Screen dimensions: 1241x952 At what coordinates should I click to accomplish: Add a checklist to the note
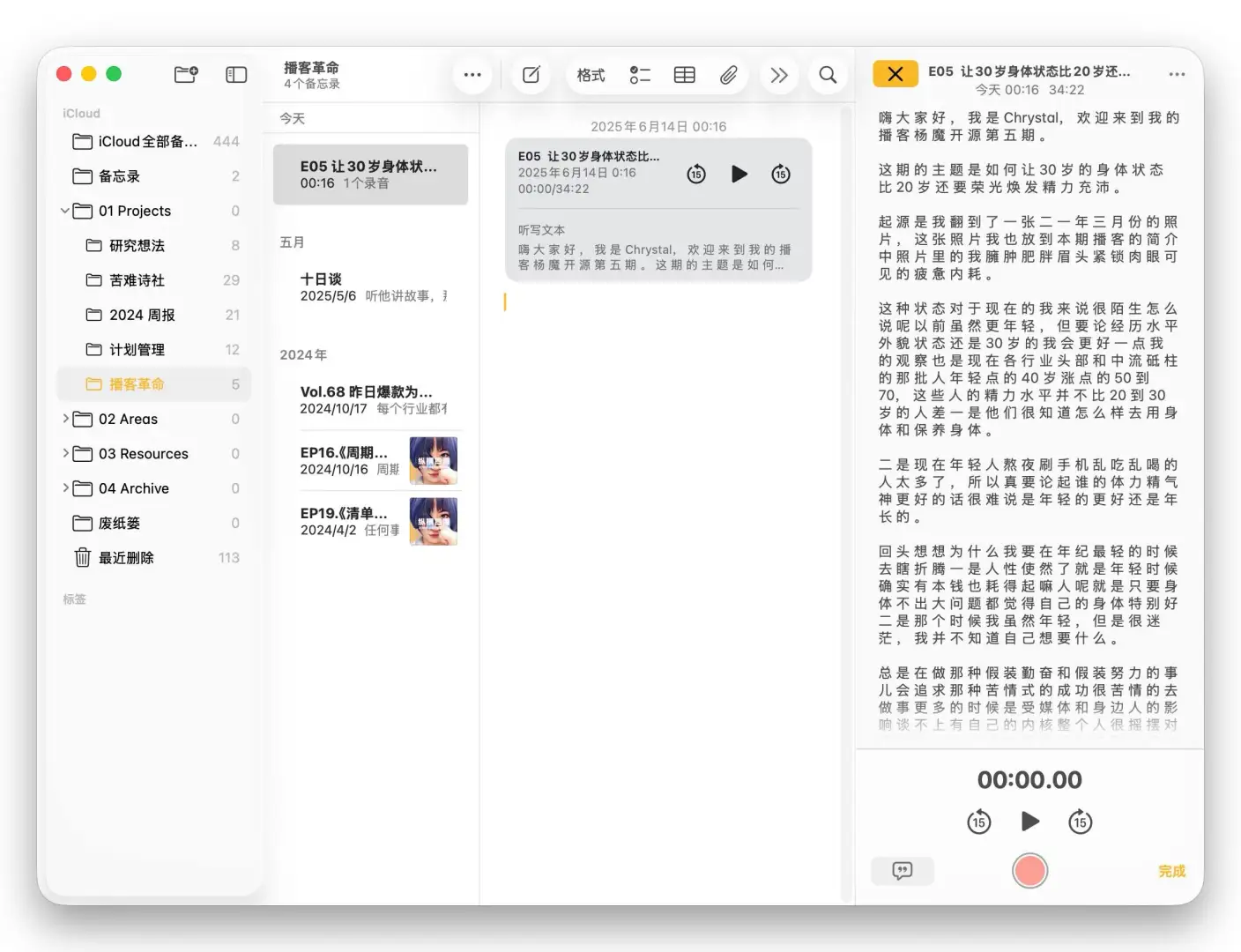(x=640, y=75)
